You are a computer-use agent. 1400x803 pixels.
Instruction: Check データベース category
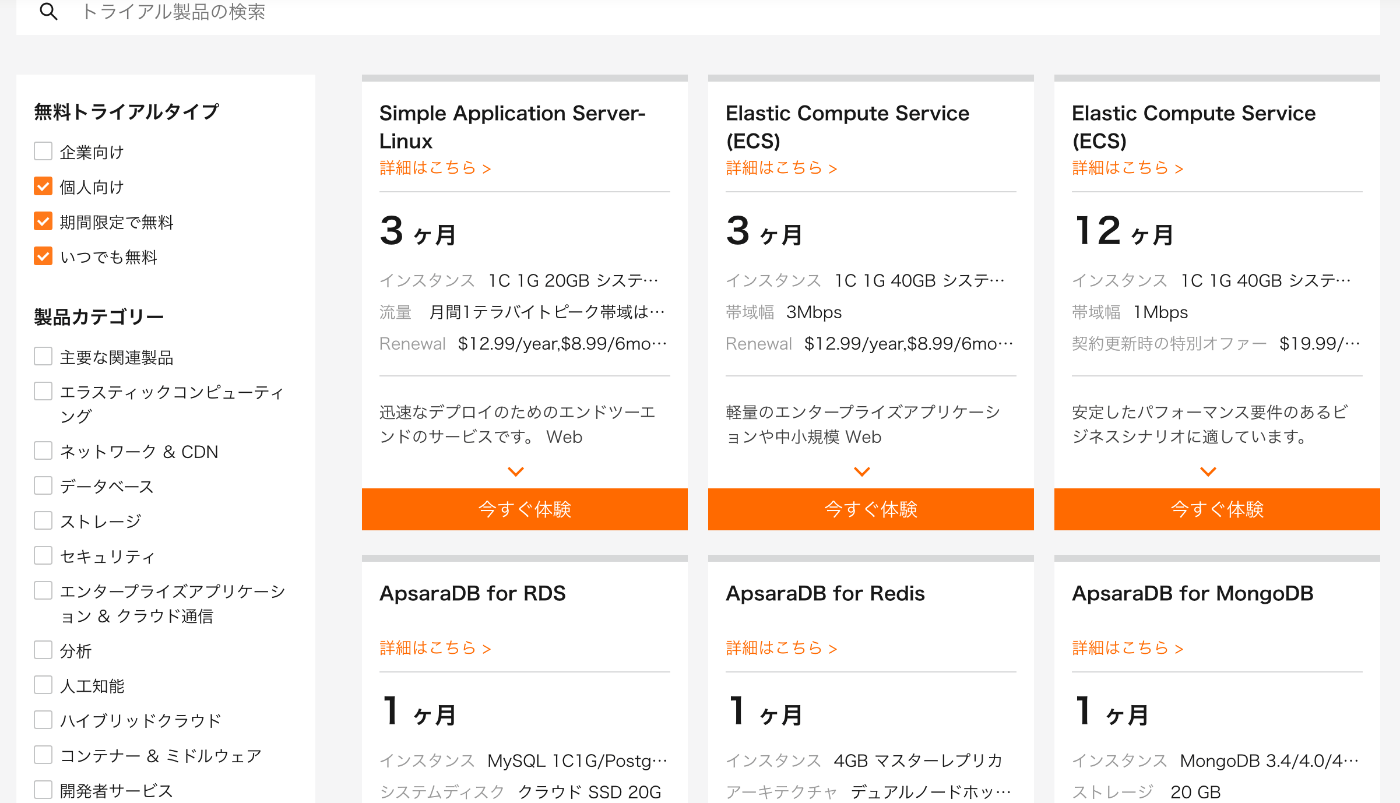pos(43,485)
